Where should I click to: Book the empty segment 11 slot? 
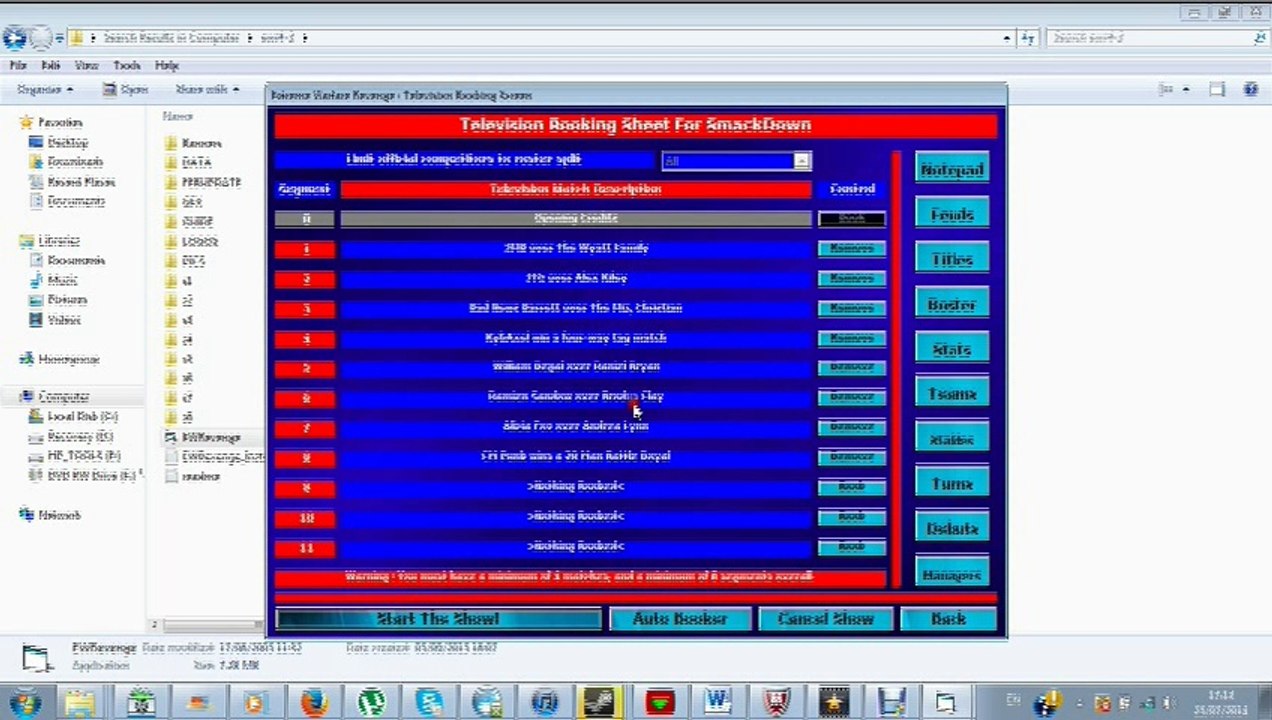click(851, 547)
